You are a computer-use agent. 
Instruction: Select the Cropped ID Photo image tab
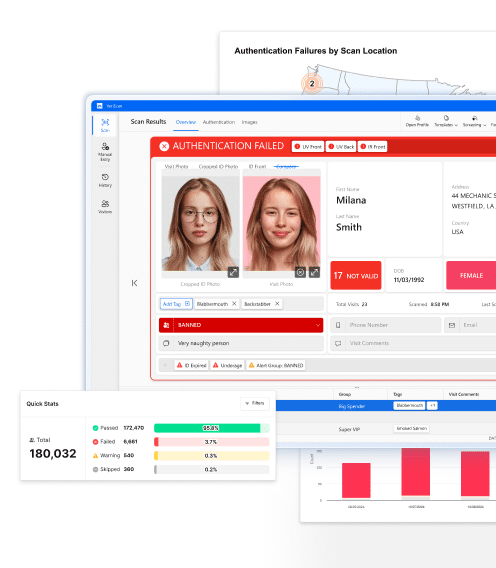pos(218,167)
